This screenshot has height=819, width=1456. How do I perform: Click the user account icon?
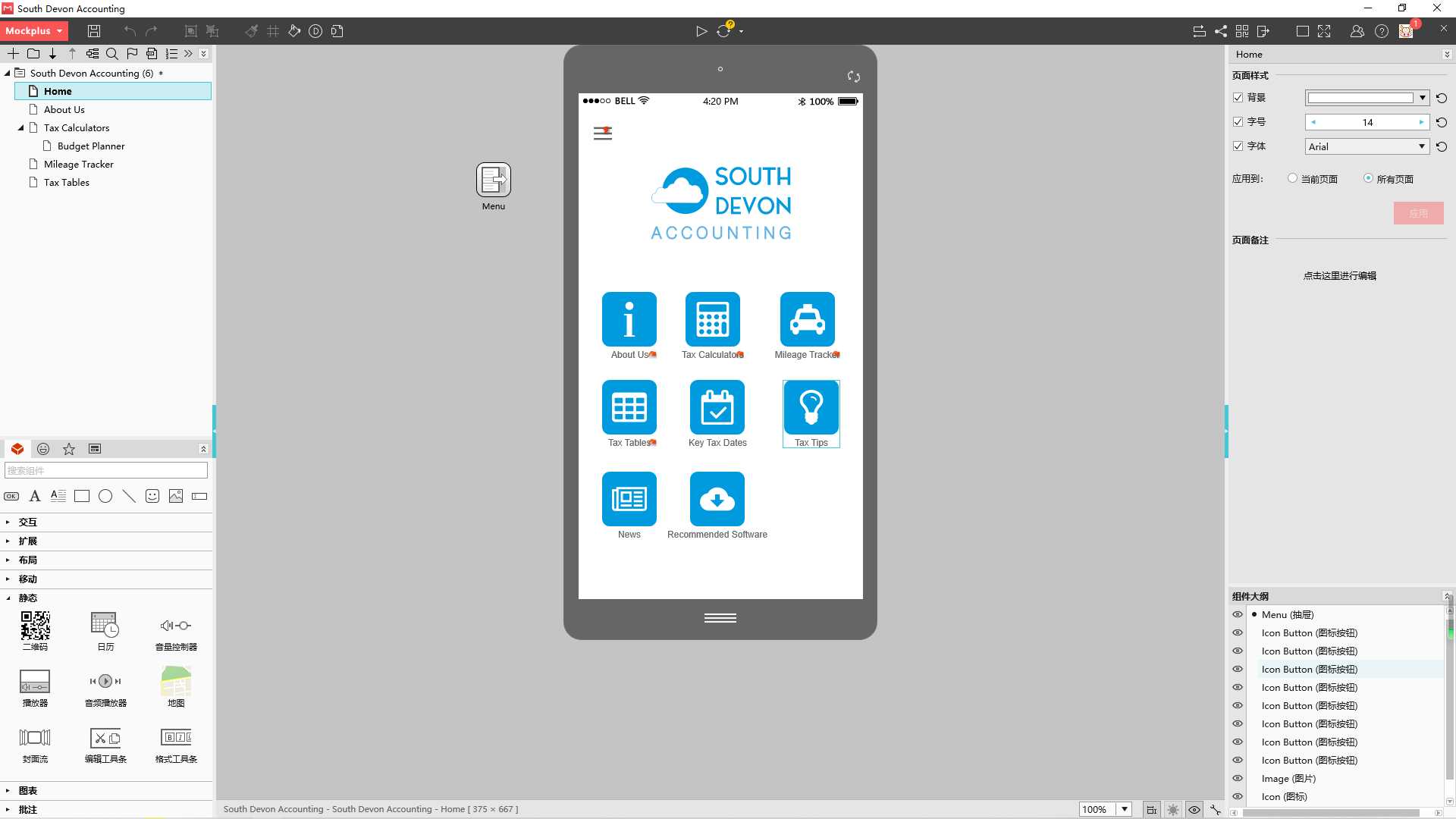1357,31
